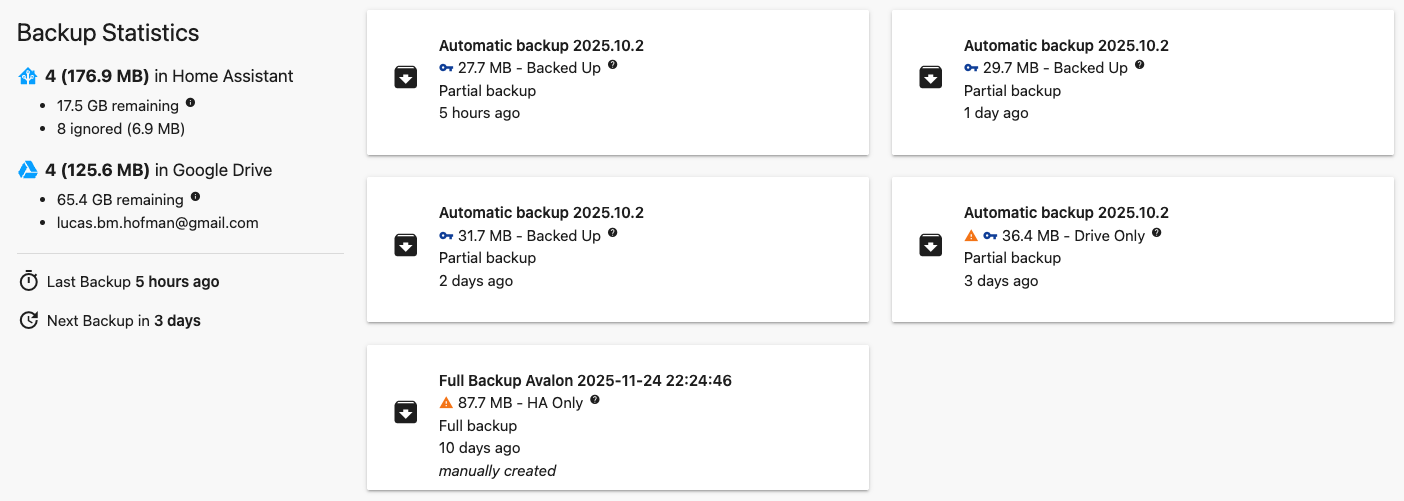1404x501 pixels.
Task: Click archive icon on the 31.7 MB backup
Action: [x=405, y=245]
